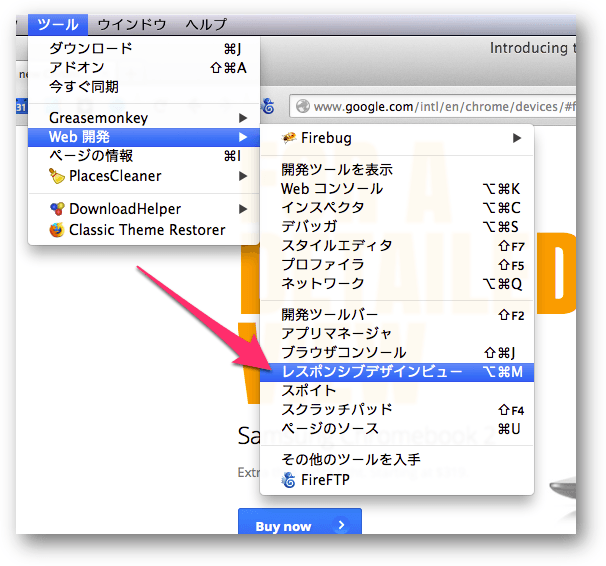The height and width of the screenshot is (566, 606).
Task: Click the DownloadHelper colored balls icon
Action: click(x=57, y=209)
